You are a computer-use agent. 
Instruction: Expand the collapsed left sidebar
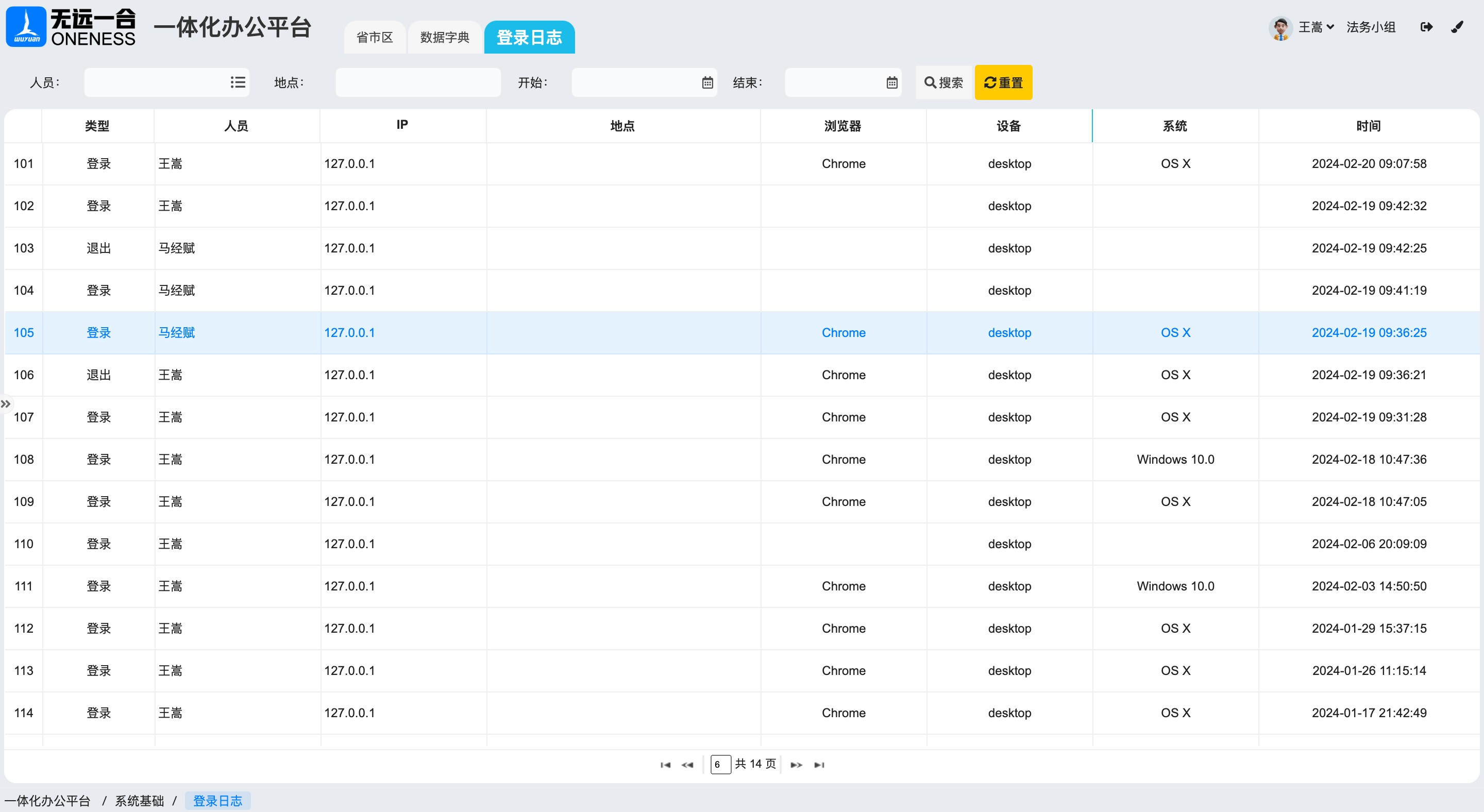tap(6, 404)
